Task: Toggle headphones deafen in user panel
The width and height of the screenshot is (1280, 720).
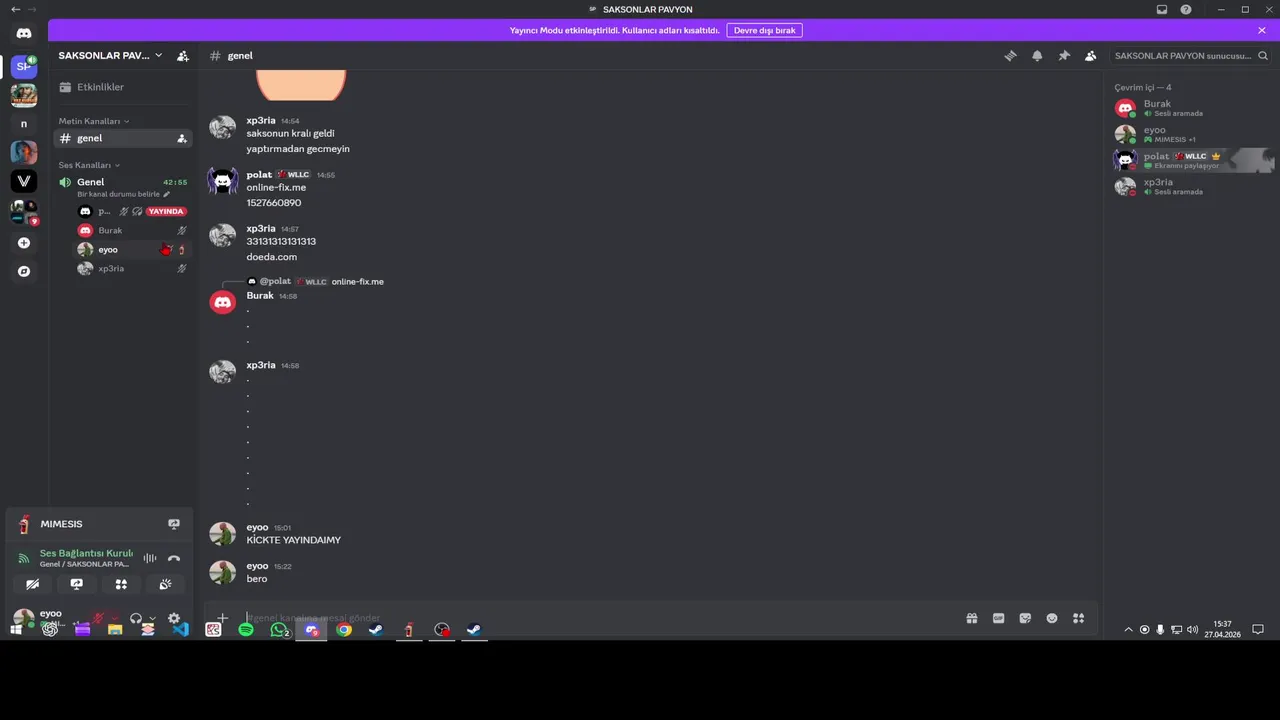Action: coord(136,618)
